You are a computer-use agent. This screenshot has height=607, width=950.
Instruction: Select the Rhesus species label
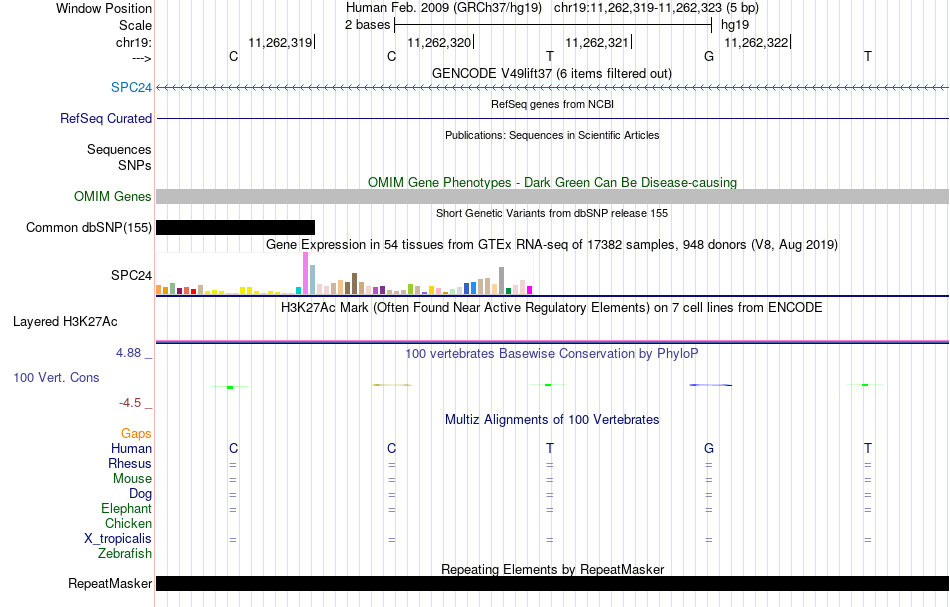130,463
